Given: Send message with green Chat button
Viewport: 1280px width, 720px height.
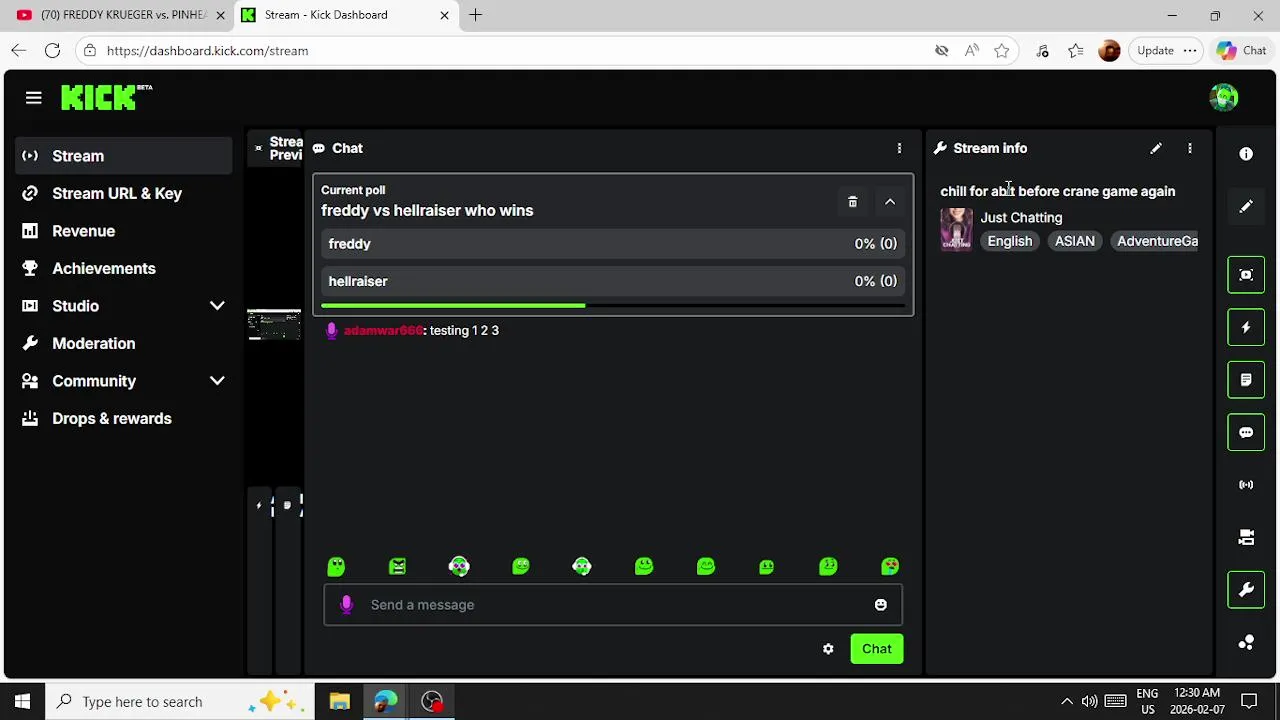Looking at the screenshot, I should coord(877,649).
